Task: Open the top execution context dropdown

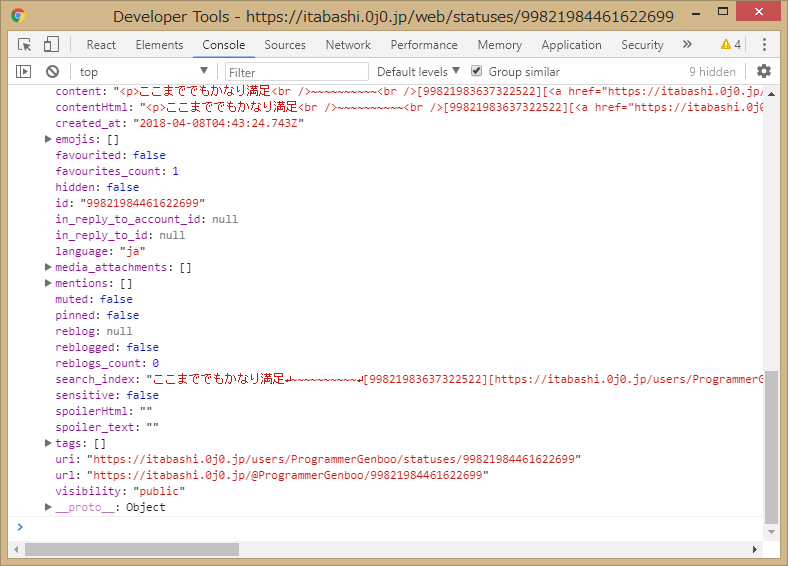Action: pyautogui.click(x=144, y=72)
